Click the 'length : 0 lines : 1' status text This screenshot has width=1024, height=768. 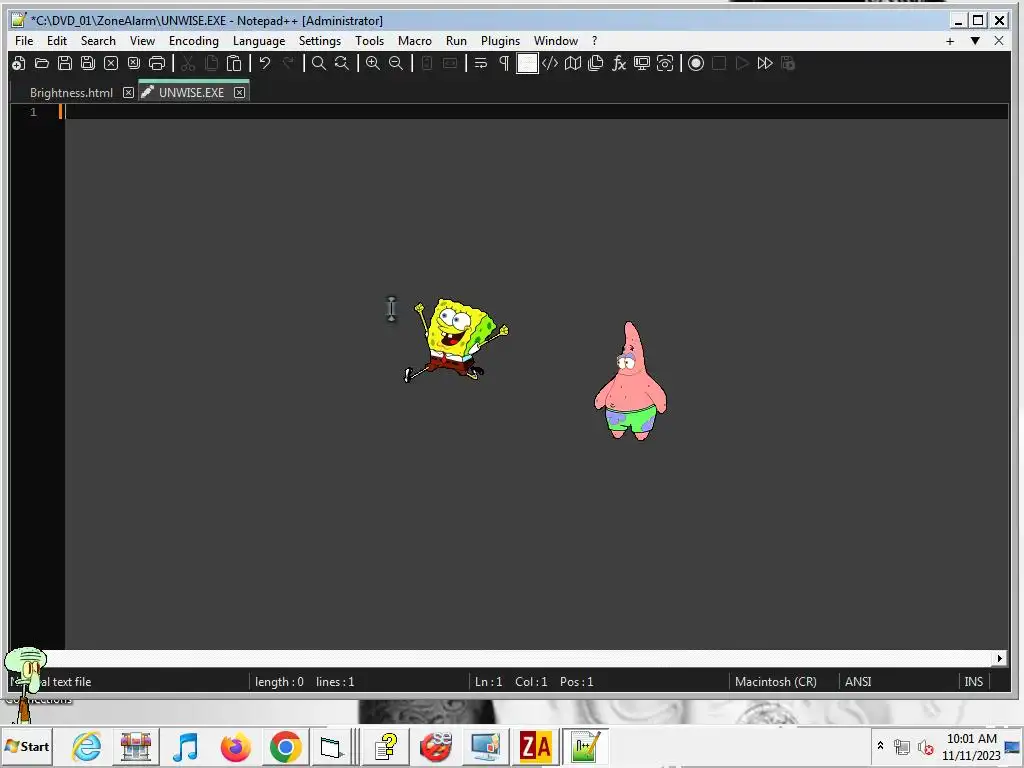point(305,682)
